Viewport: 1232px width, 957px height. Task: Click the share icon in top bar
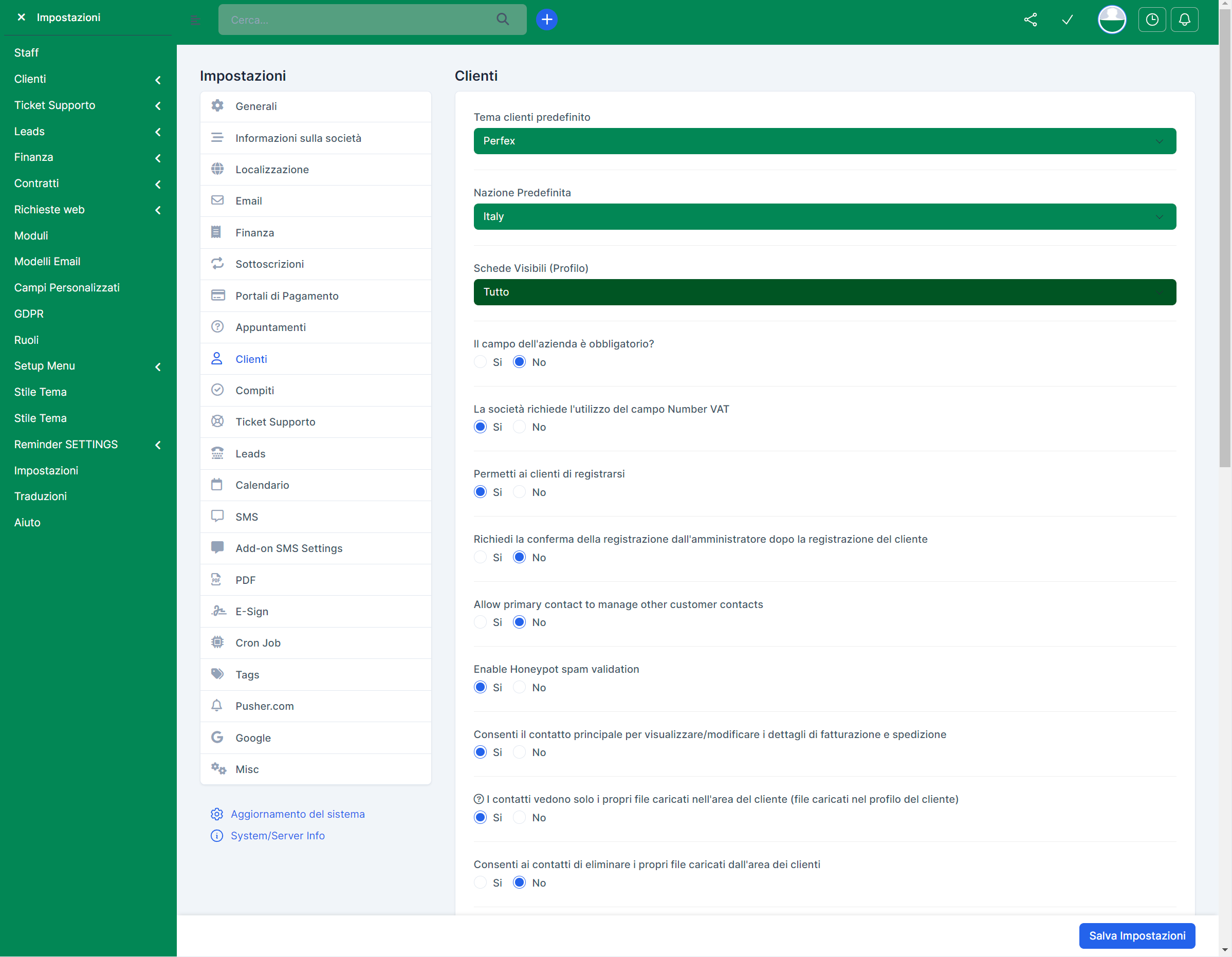1030,20
